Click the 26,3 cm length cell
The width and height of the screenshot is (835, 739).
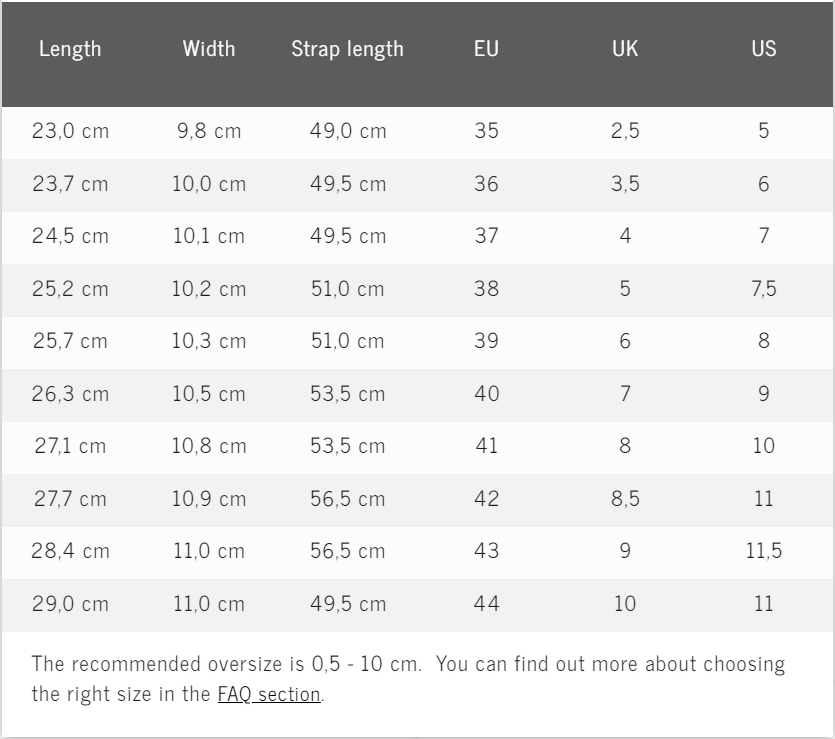[x=70, y=394]
